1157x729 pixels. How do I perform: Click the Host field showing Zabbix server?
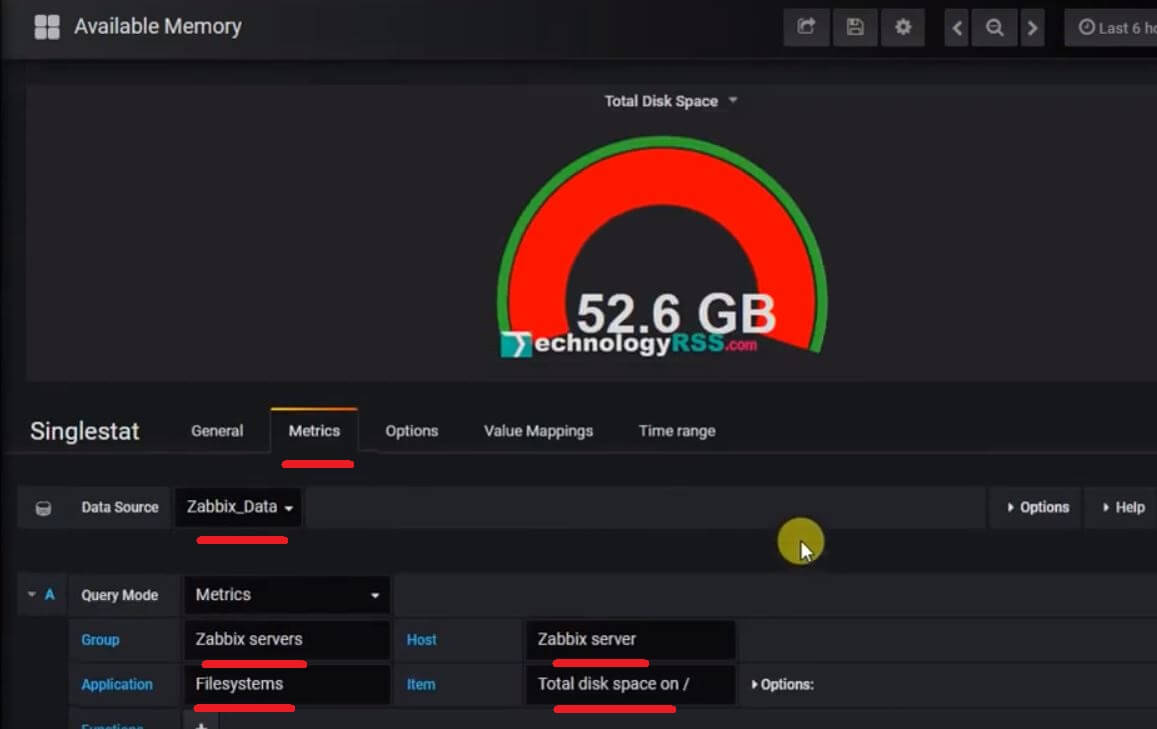(629, 640)
